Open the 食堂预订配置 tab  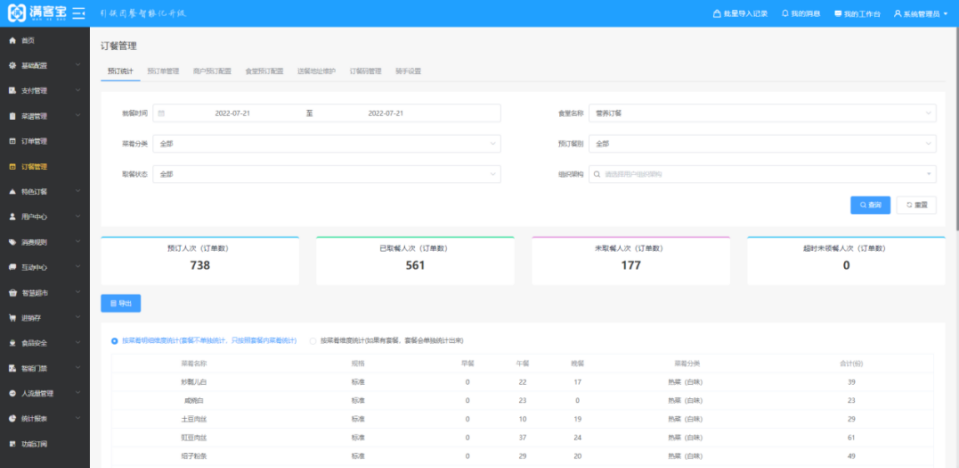coord(264,71)
